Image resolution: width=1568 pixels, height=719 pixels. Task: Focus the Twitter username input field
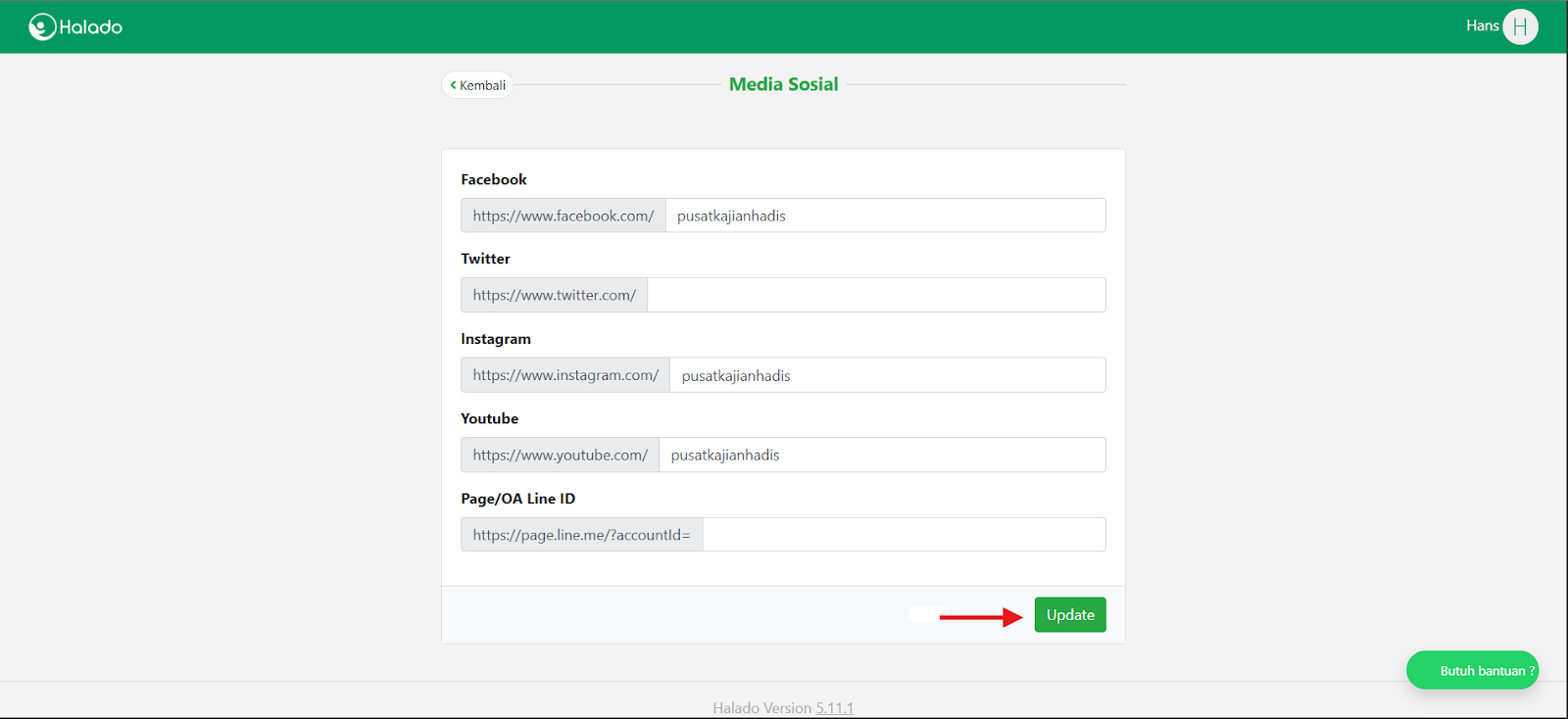pyautogui.click(x=876, y=295)
